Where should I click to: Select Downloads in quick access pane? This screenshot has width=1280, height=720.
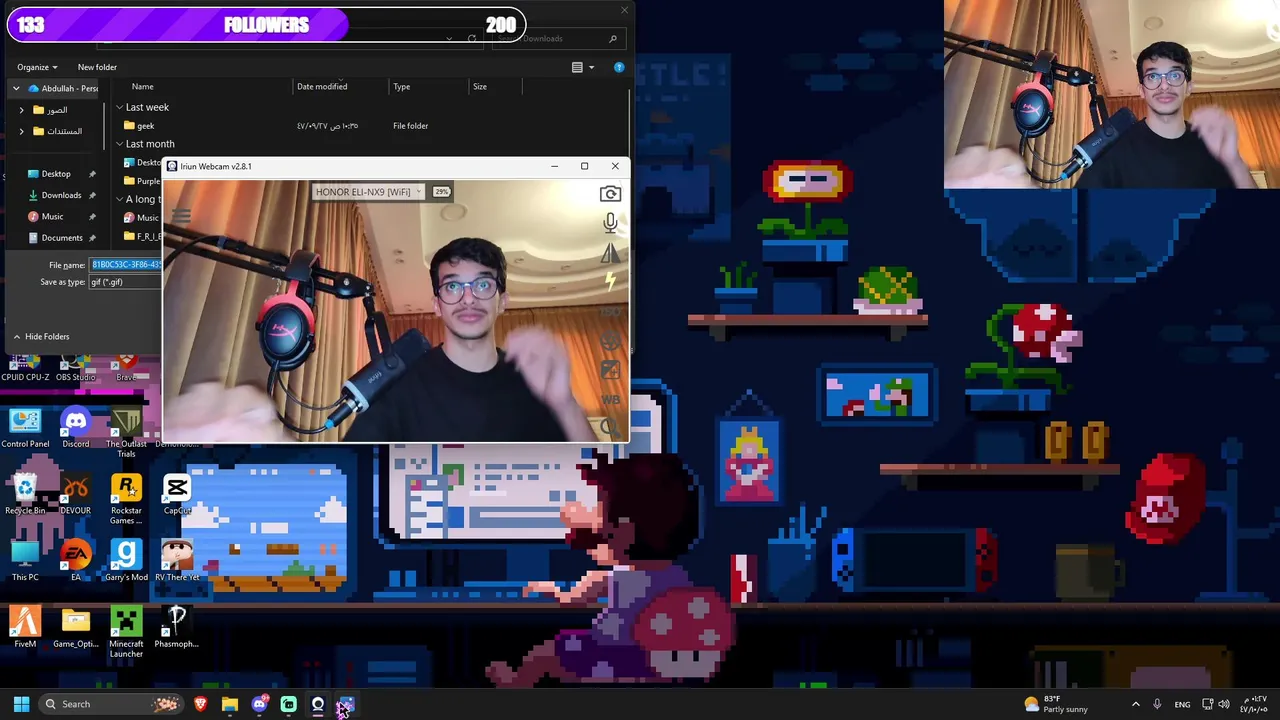tap(60, 195)
